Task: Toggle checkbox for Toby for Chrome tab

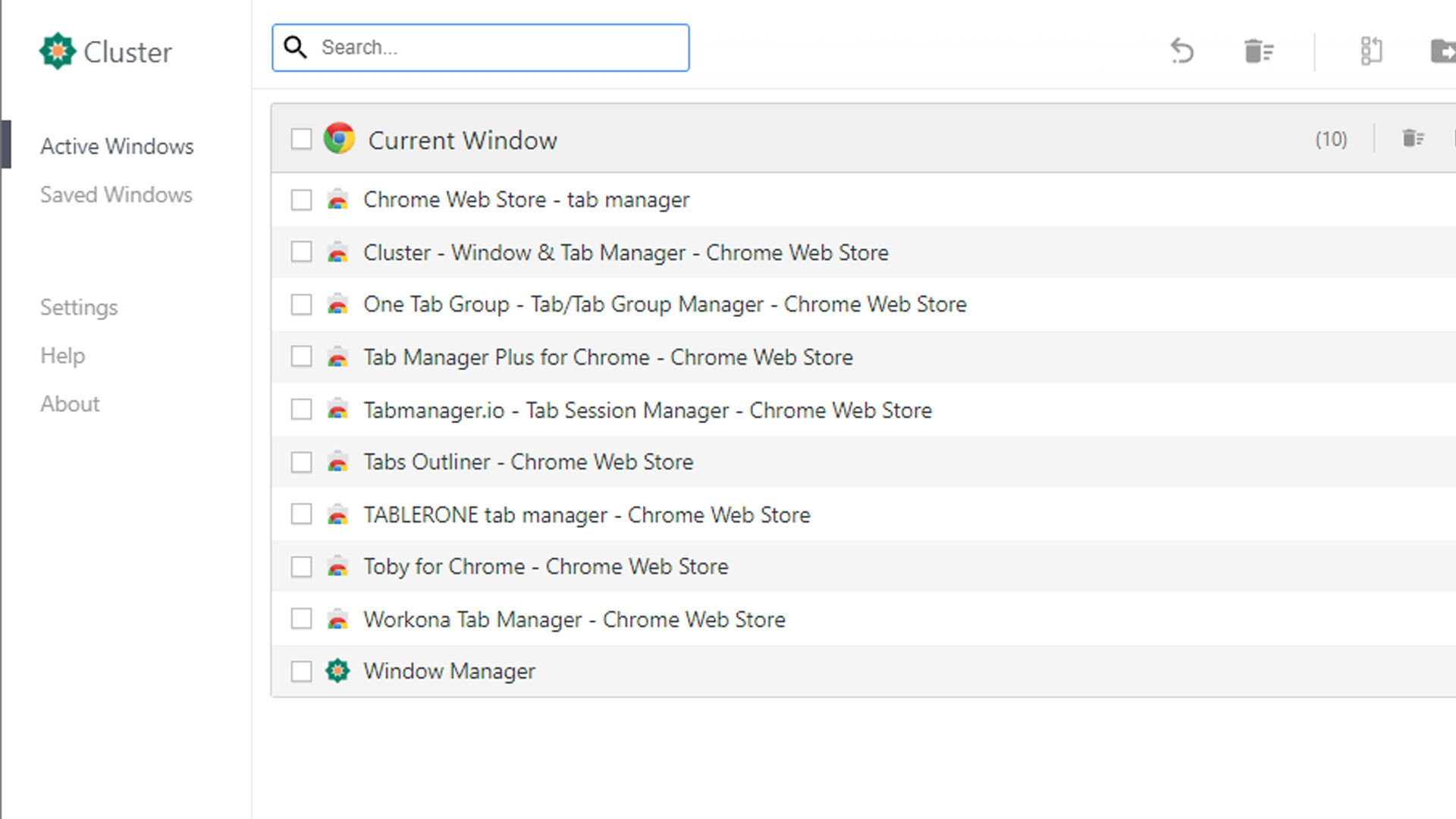Action: tap(302, 566)
